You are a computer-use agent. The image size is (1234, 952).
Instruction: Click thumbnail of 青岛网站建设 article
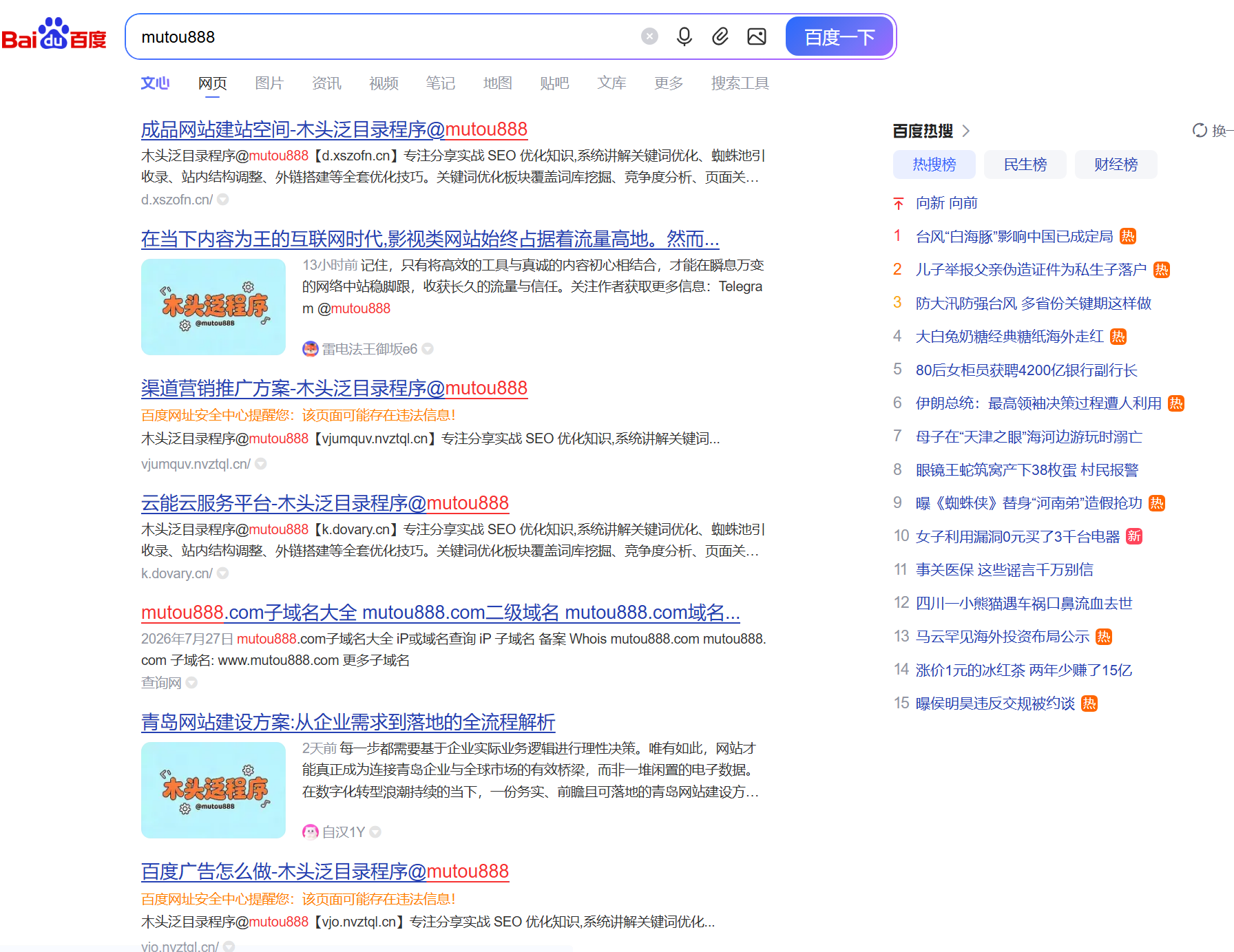point(213,790)
